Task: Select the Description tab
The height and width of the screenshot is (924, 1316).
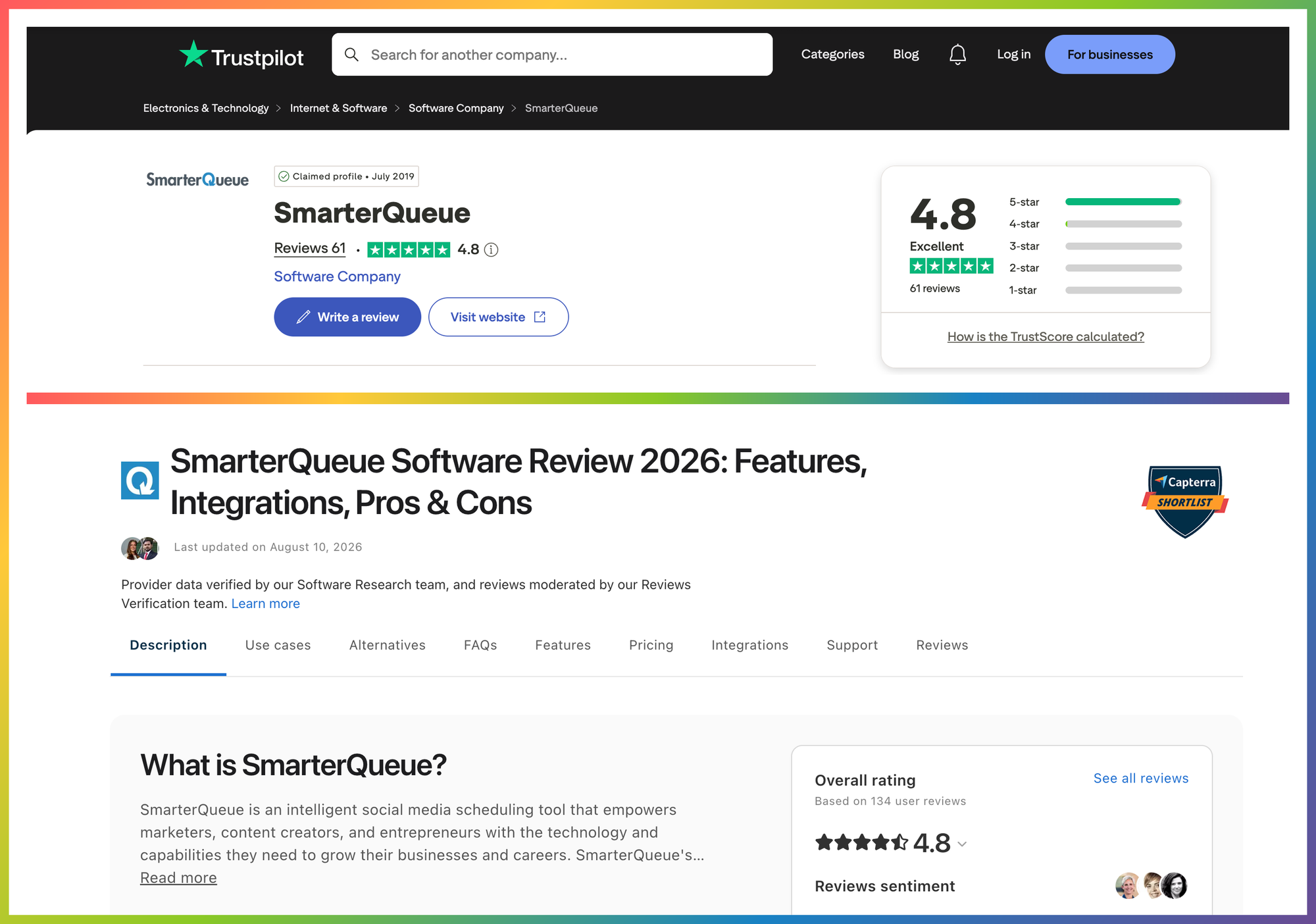Action: (x=168, y=646)
